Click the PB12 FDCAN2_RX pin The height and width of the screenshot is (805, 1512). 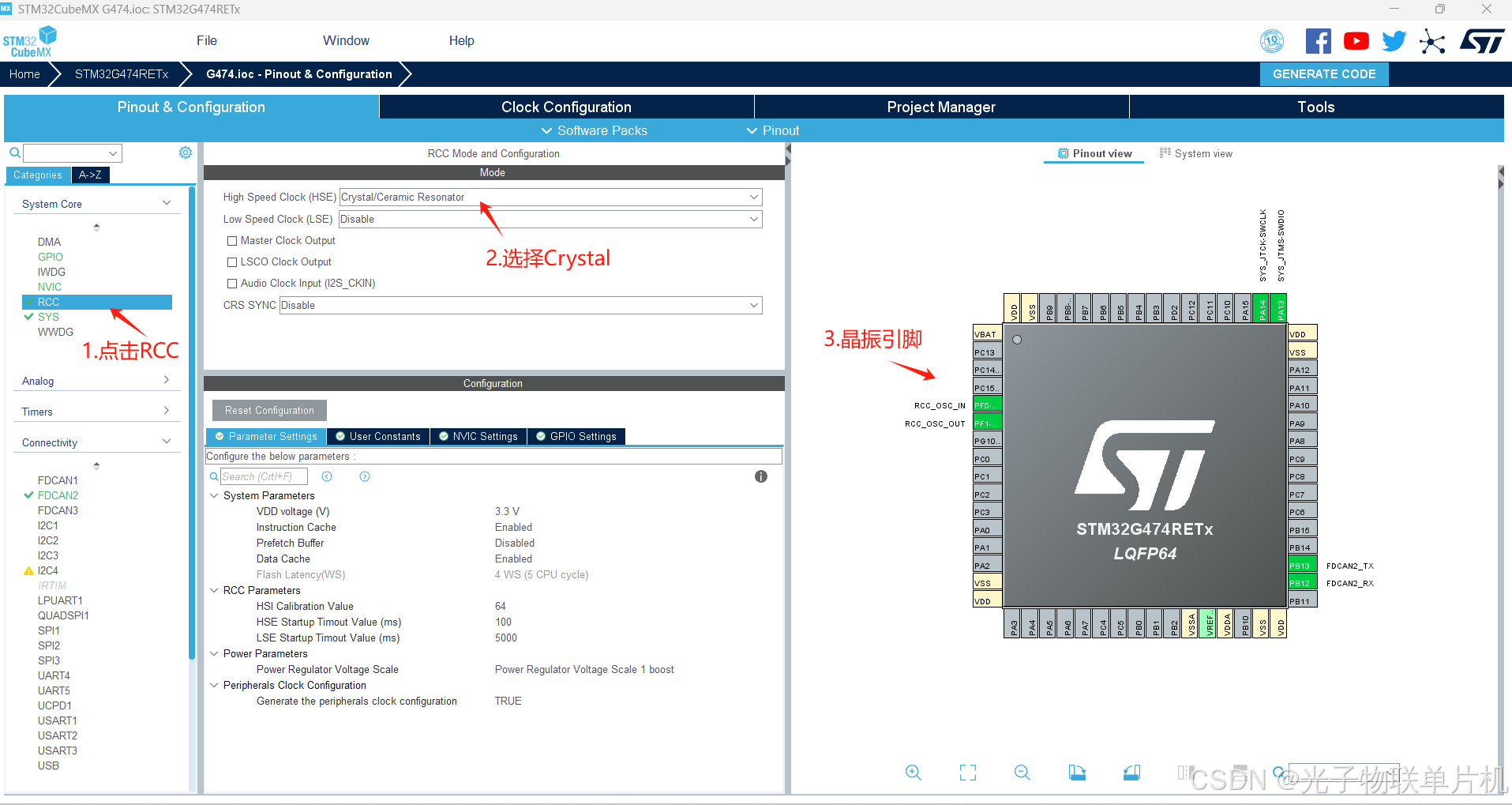pos(1302,583)
